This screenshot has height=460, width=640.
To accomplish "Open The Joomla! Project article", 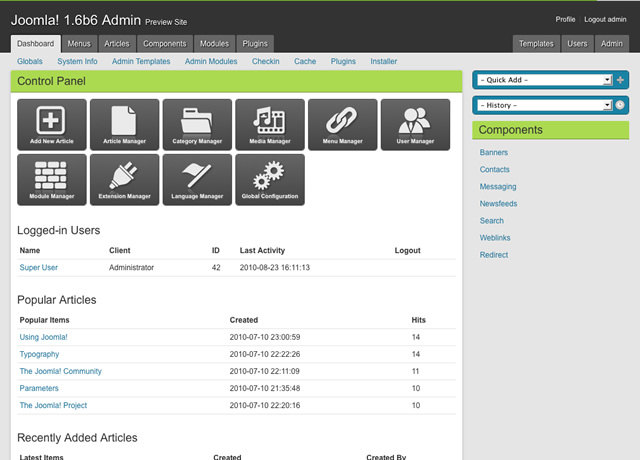I will tap(53, 405).
